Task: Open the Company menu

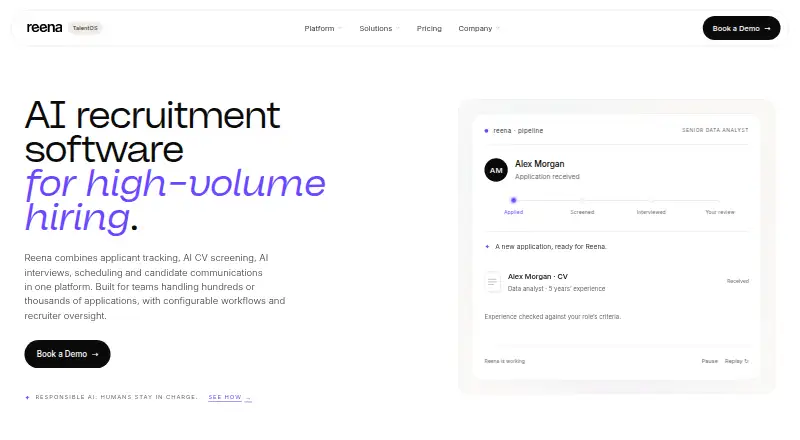Action: pyautogui.click(x=475, y=29)
